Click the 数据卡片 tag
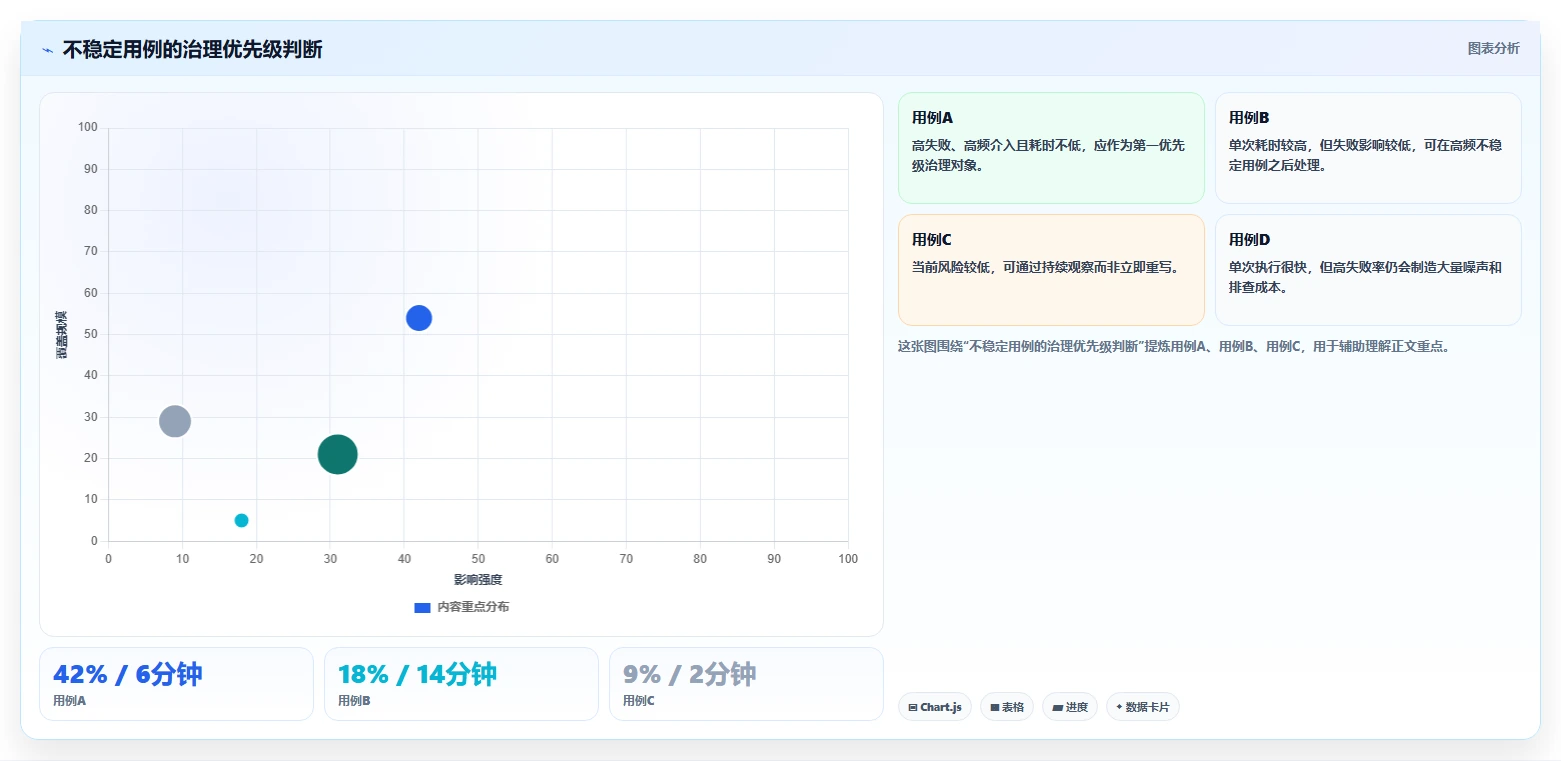The height and width of the screenshot is (761, 1561). pos(1143,707)
